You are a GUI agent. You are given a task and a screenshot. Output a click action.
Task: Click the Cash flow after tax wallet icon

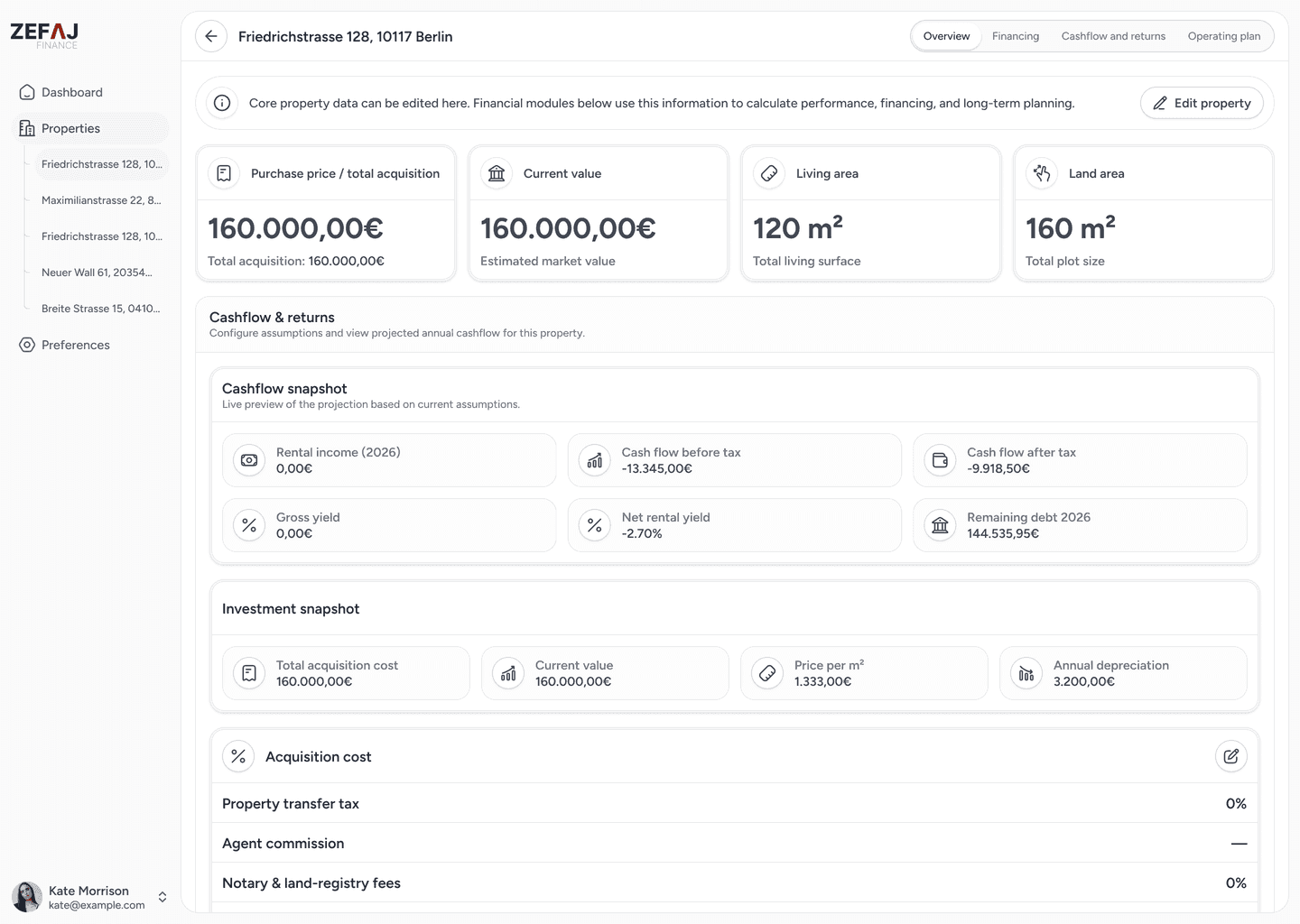point(940,460)
